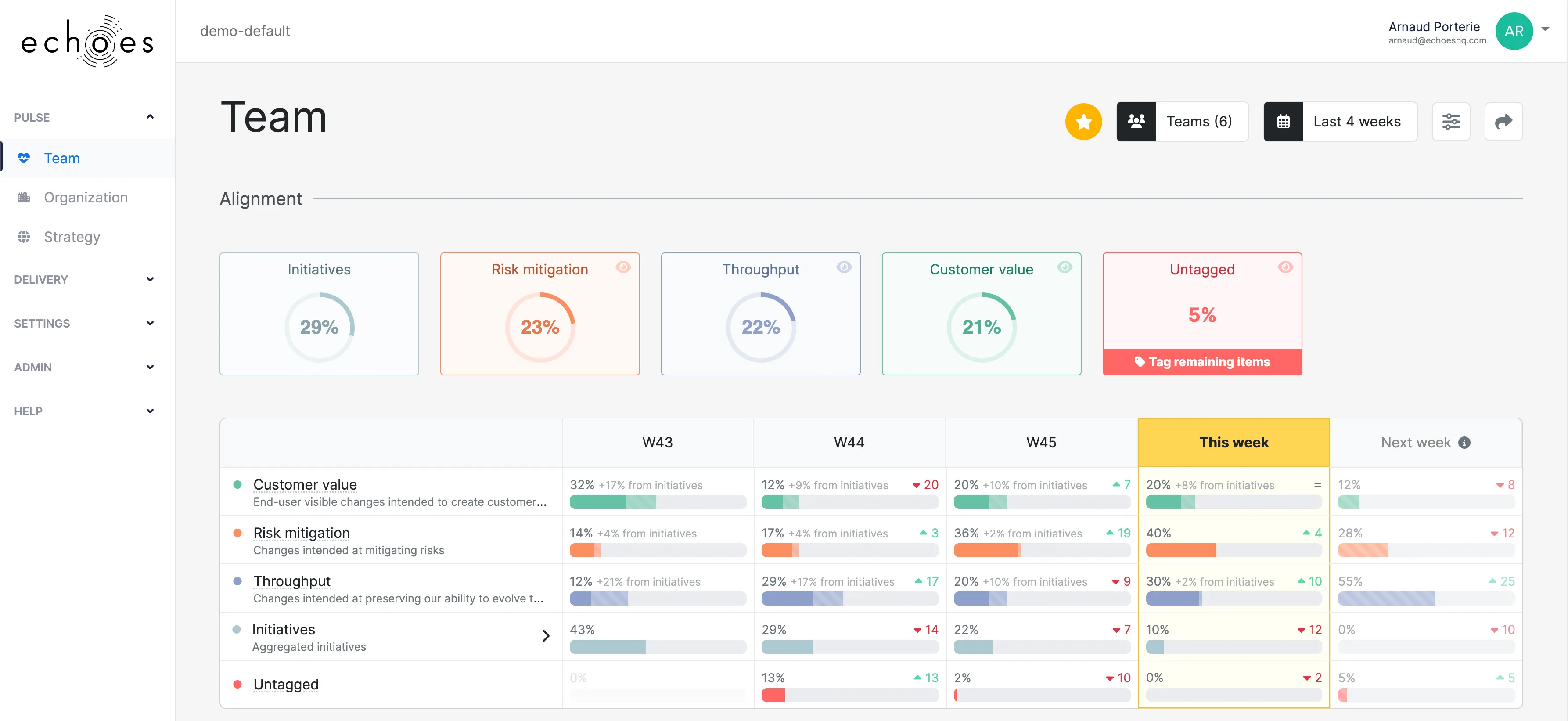Screen dimensions: 1568x721
Task: Open user account dropdown arrow
Action: coord(1545,29)
